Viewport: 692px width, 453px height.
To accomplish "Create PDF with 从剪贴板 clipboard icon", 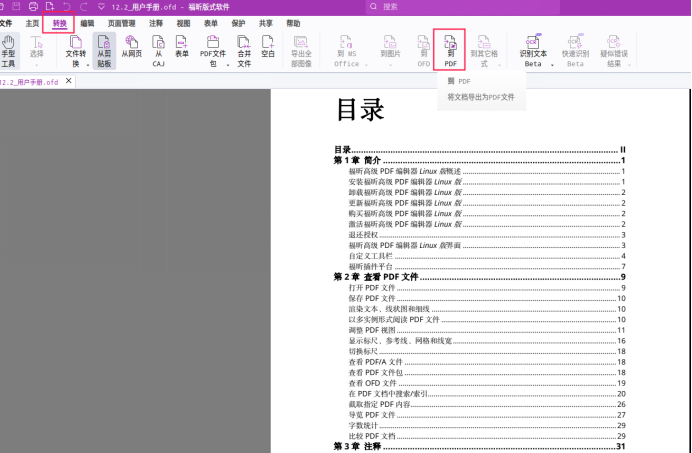I will click(x=104, y=51).
